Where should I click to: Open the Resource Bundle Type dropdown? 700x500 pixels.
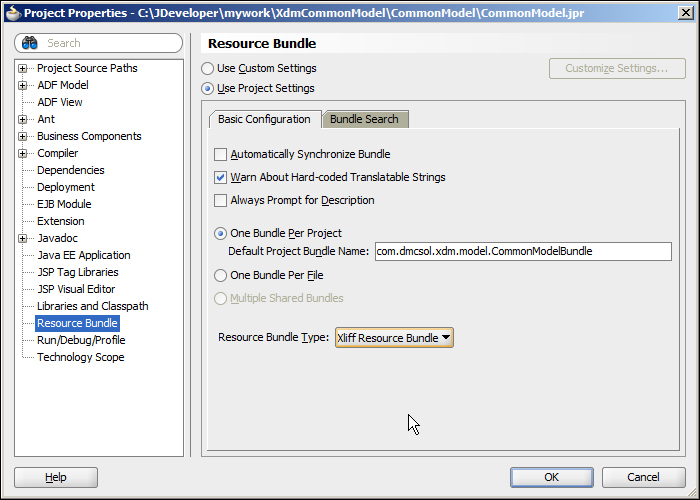[x=394, y=338]
